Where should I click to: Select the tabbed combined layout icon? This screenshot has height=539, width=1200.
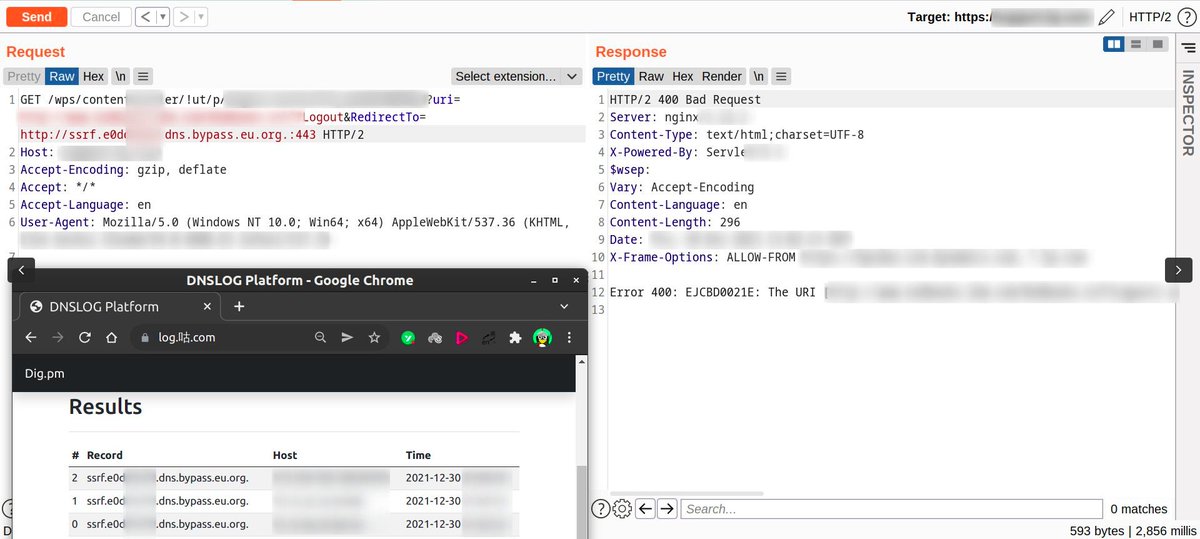pos(1158,44)
